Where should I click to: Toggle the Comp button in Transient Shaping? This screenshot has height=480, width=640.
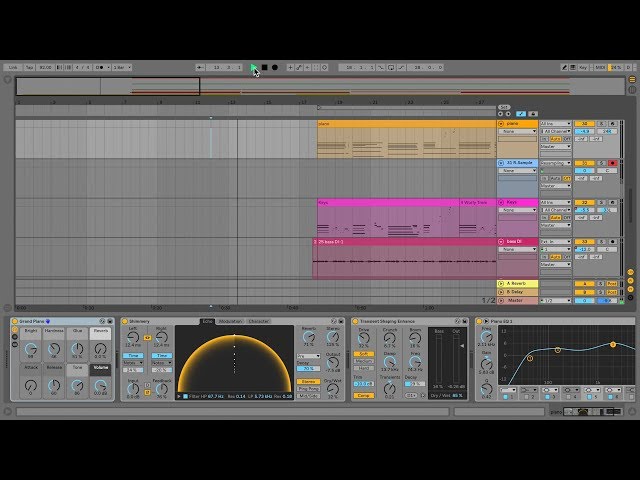363,396
